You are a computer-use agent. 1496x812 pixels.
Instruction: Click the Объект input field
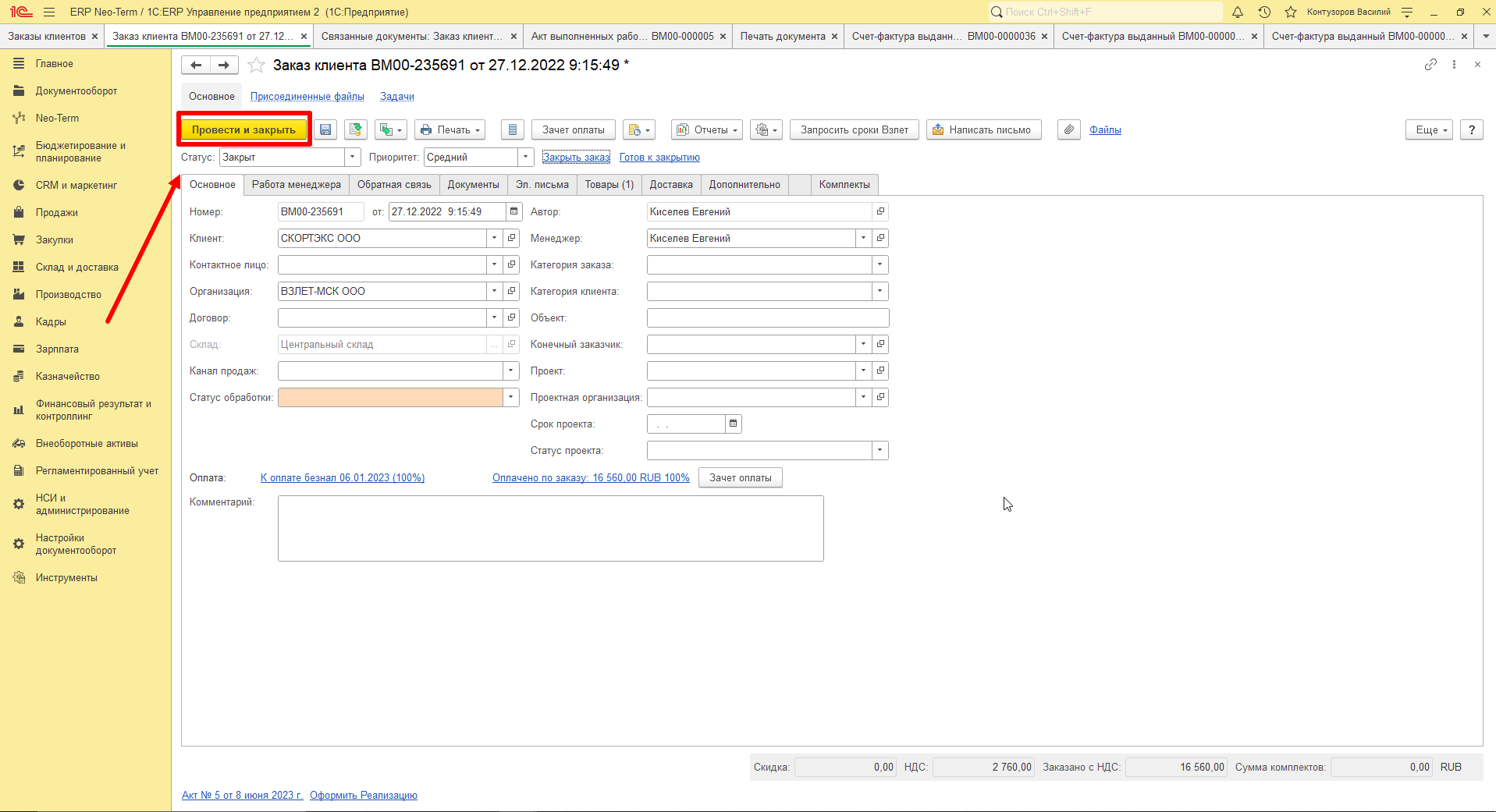coord(768,317)
